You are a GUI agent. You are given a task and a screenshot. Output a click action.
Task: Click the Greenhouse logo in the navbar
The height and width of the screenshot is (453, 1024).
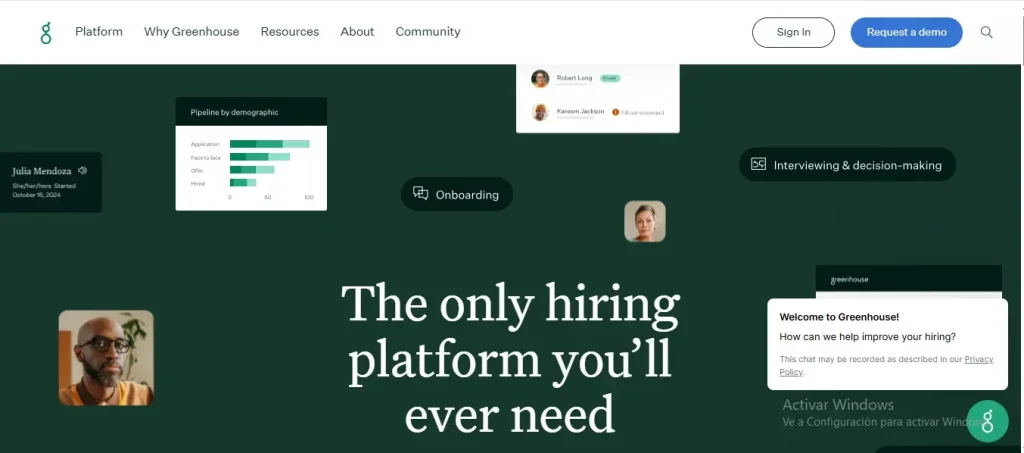(46, 33)
